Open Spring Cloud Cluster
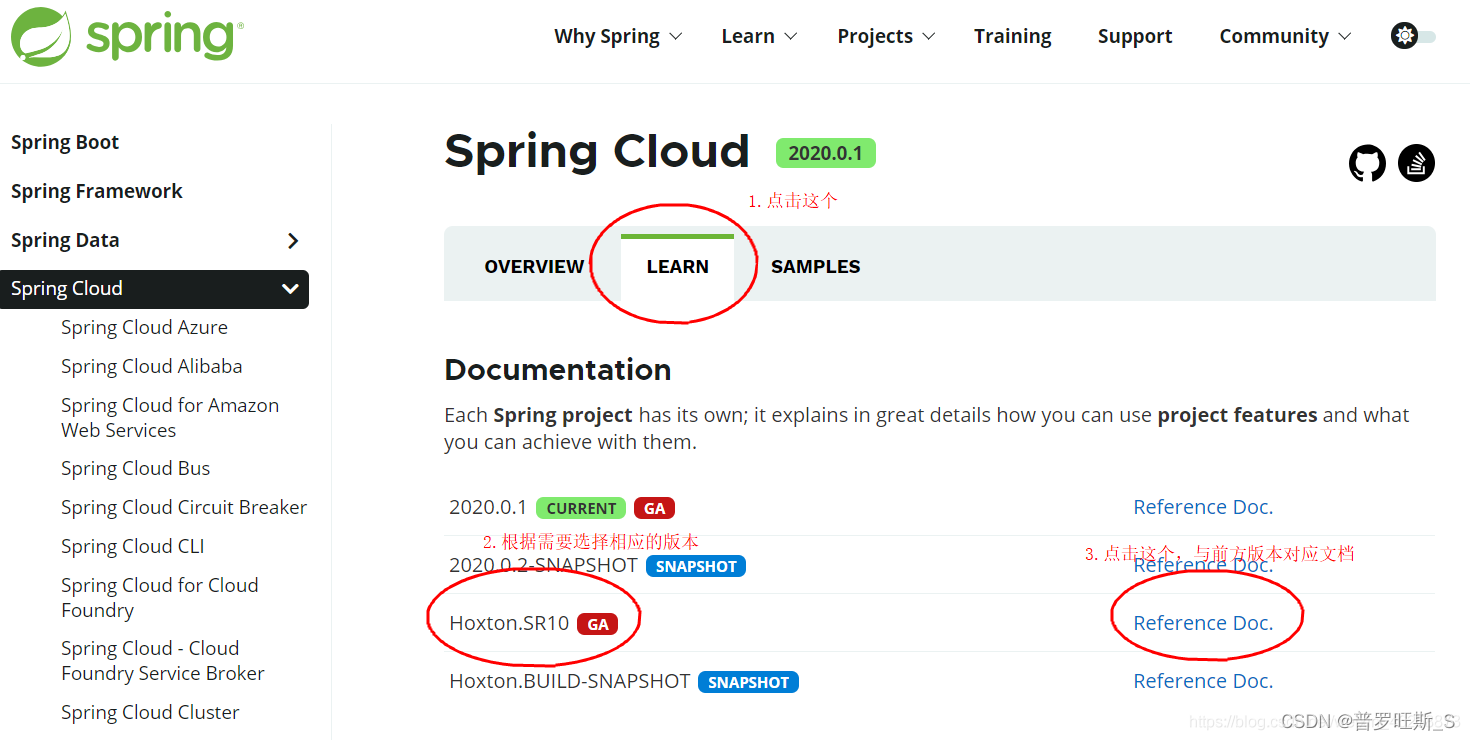The image size is (1470, 740). click(150, 712)
